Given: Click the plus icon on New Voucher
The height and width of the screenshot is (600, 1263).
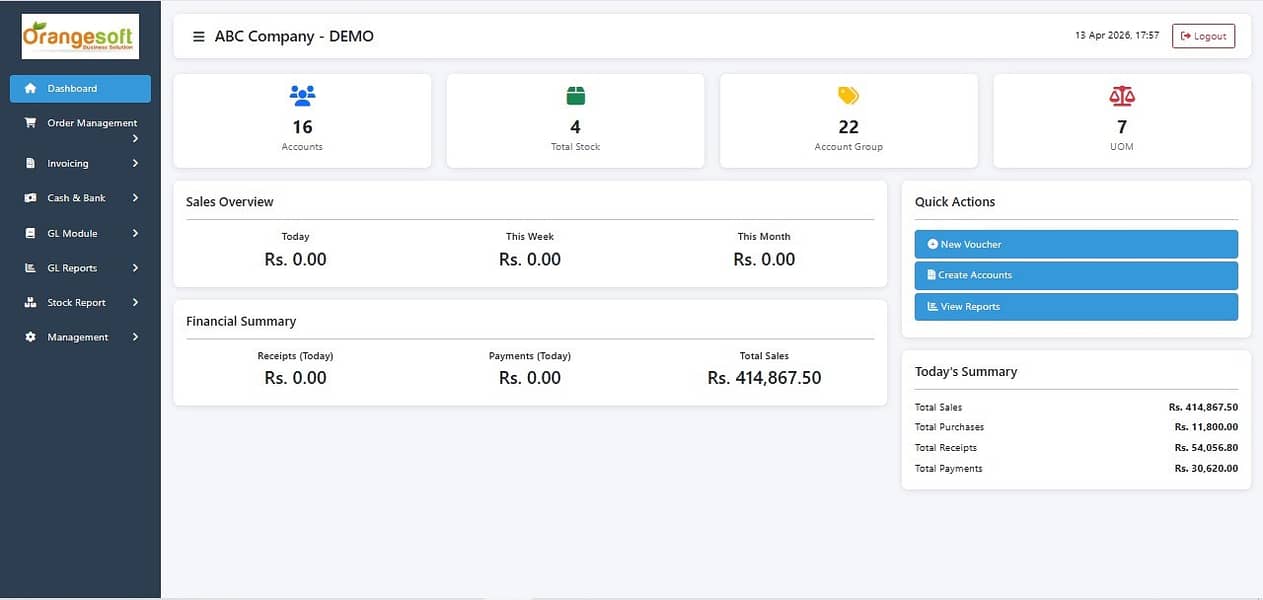Looking at the screenshot, I should 933,244.
